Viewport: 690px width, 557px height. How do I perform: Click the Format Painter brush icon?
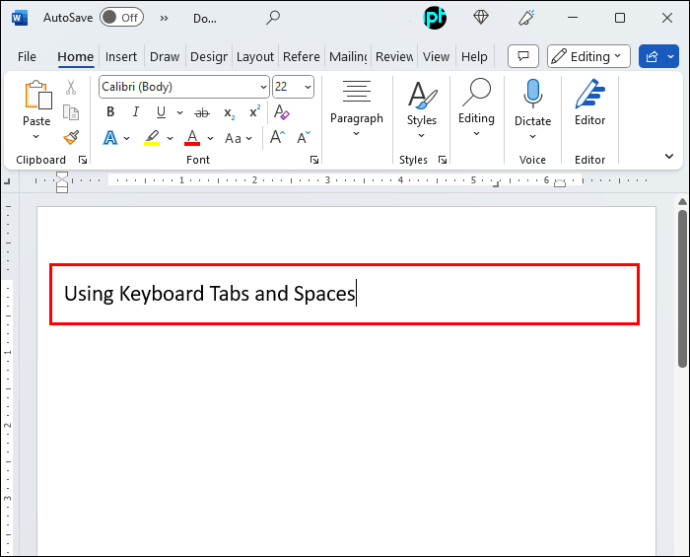[71, 138]
